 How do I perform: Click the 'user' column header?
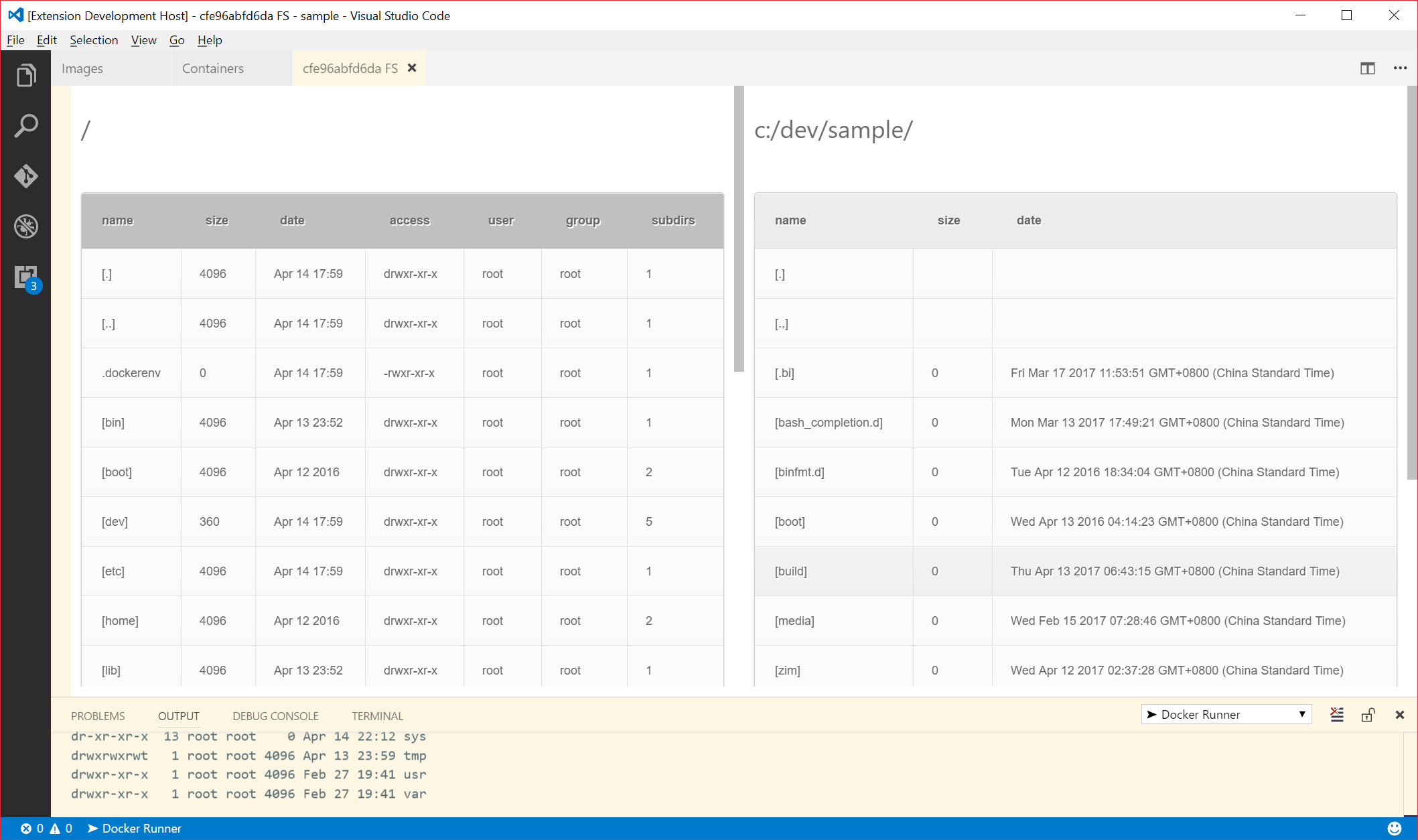501,220
